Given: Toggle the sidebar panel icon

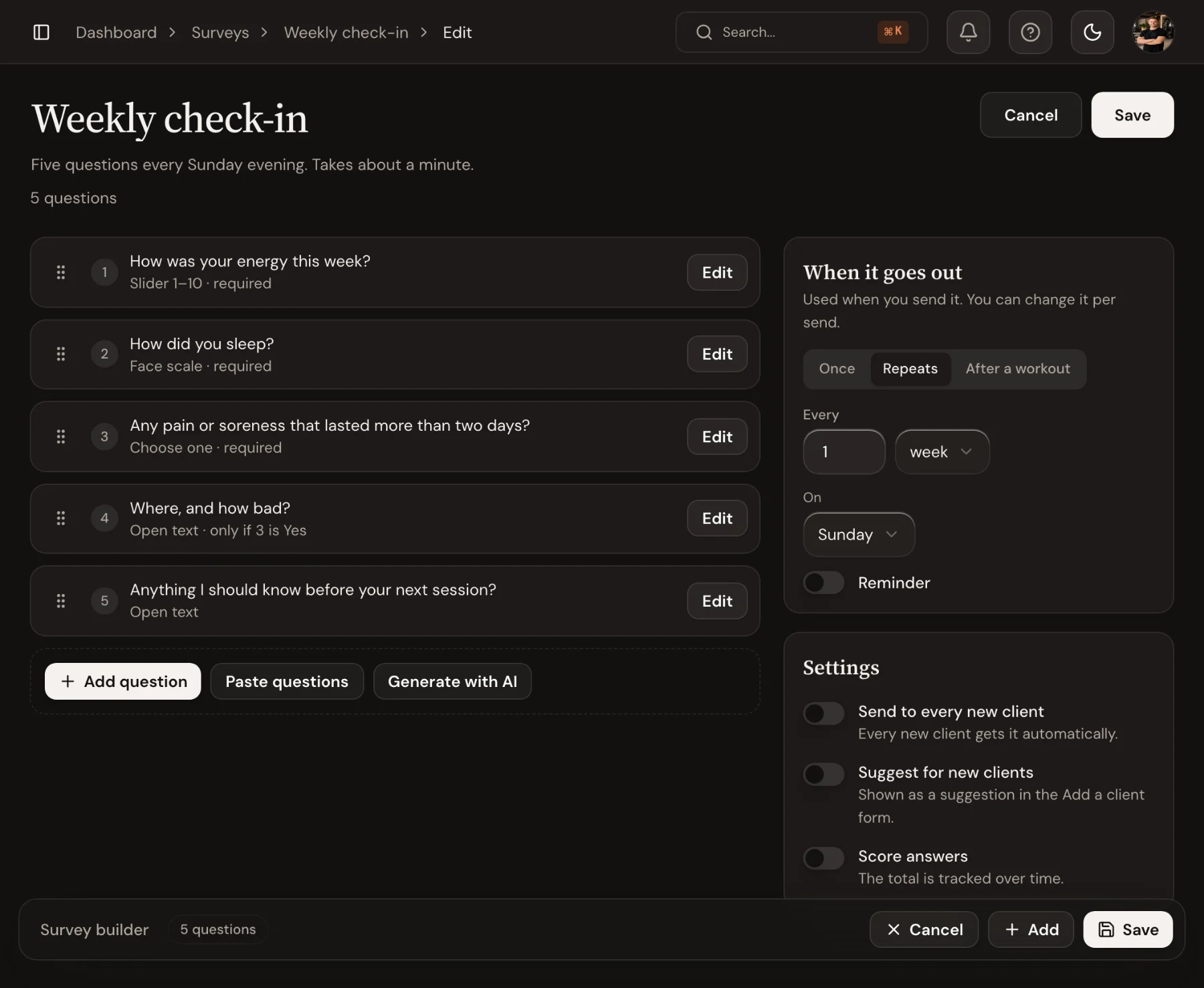Looking at the screenshot, I should (41, 32).
